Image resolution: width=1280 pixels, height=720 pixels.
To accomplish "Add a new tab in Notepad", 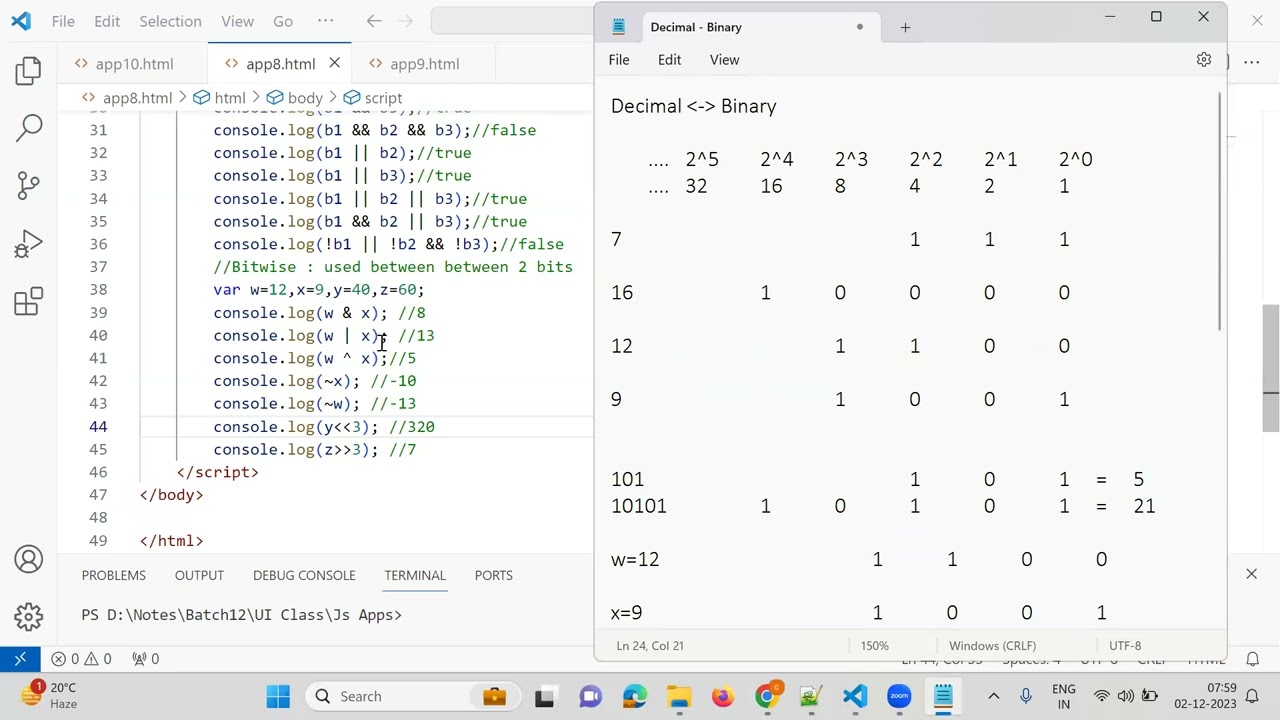I will coord(905,27).
